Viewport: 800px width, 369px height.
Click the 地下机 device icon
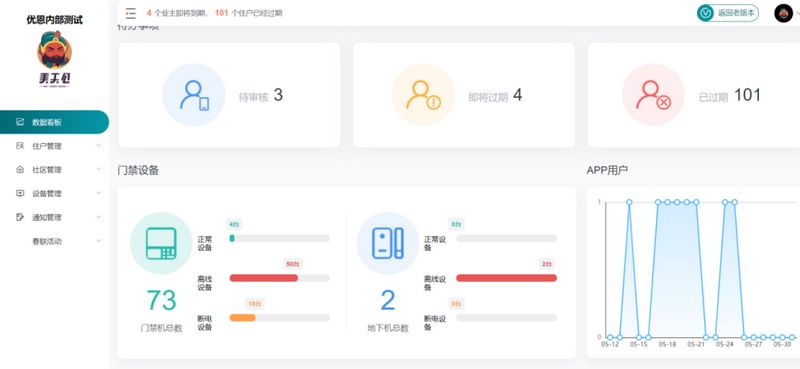click(x=387, y=243)
